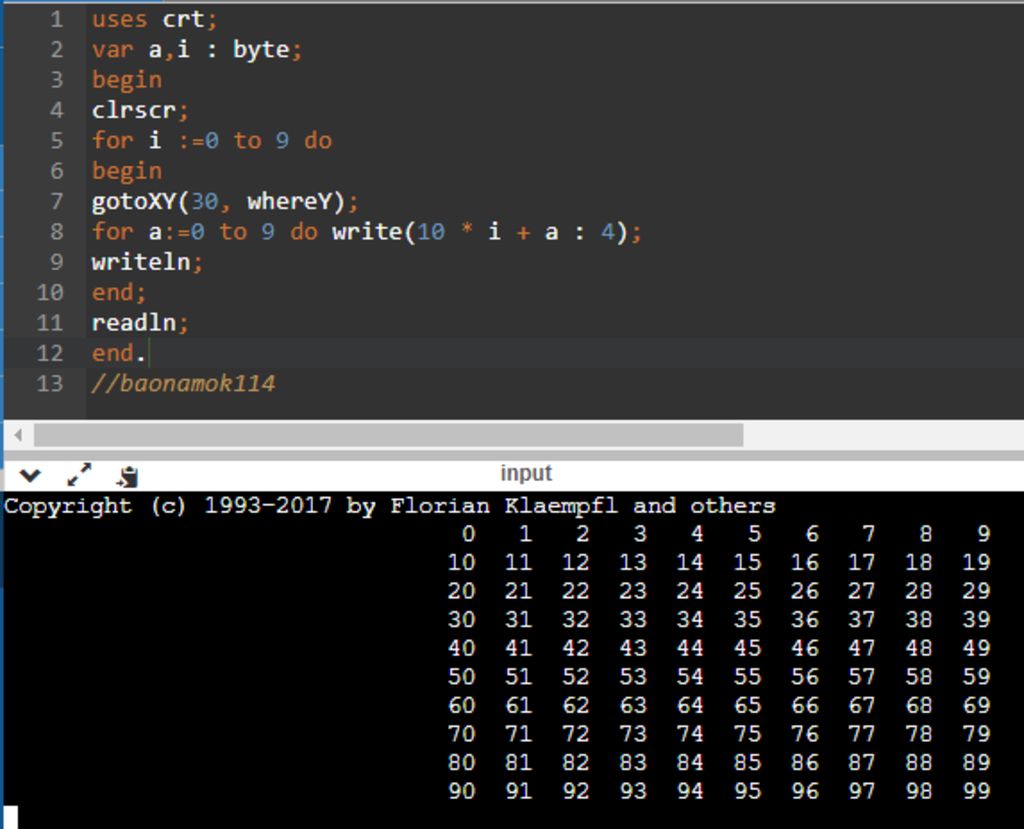
Task: Collapse the console with the chevron icon
Action: 30,475
